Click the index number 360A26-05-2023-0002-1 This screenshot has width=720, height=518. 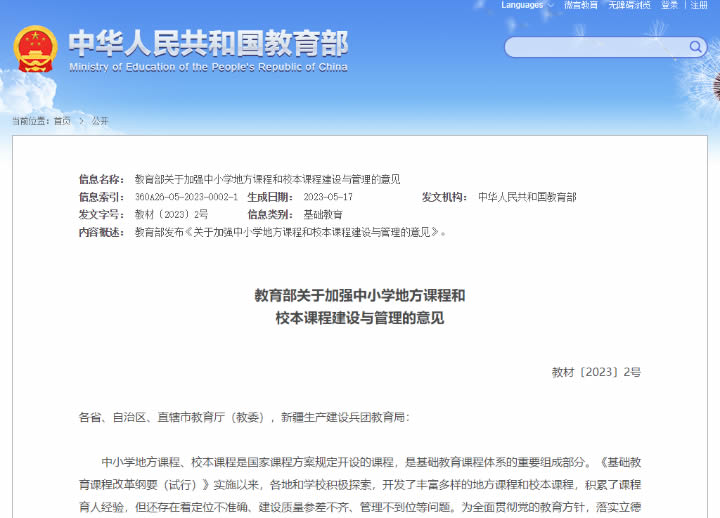pyautogui.click(x=186, y=197)
